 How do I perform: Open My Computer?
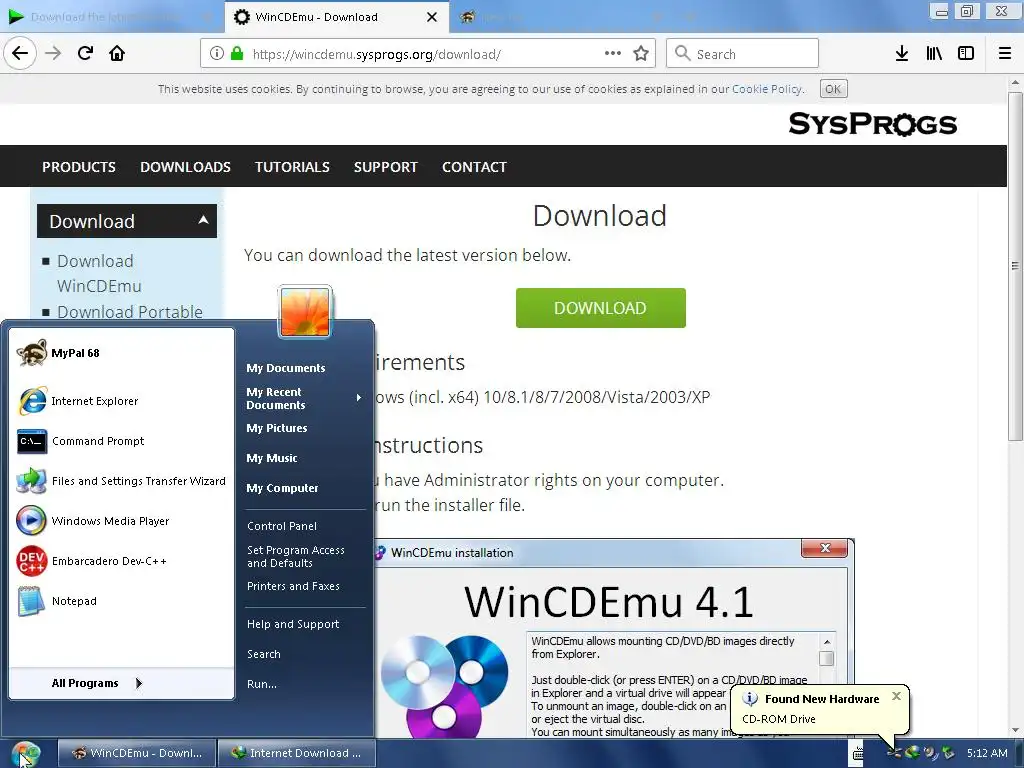coord(282,488)
